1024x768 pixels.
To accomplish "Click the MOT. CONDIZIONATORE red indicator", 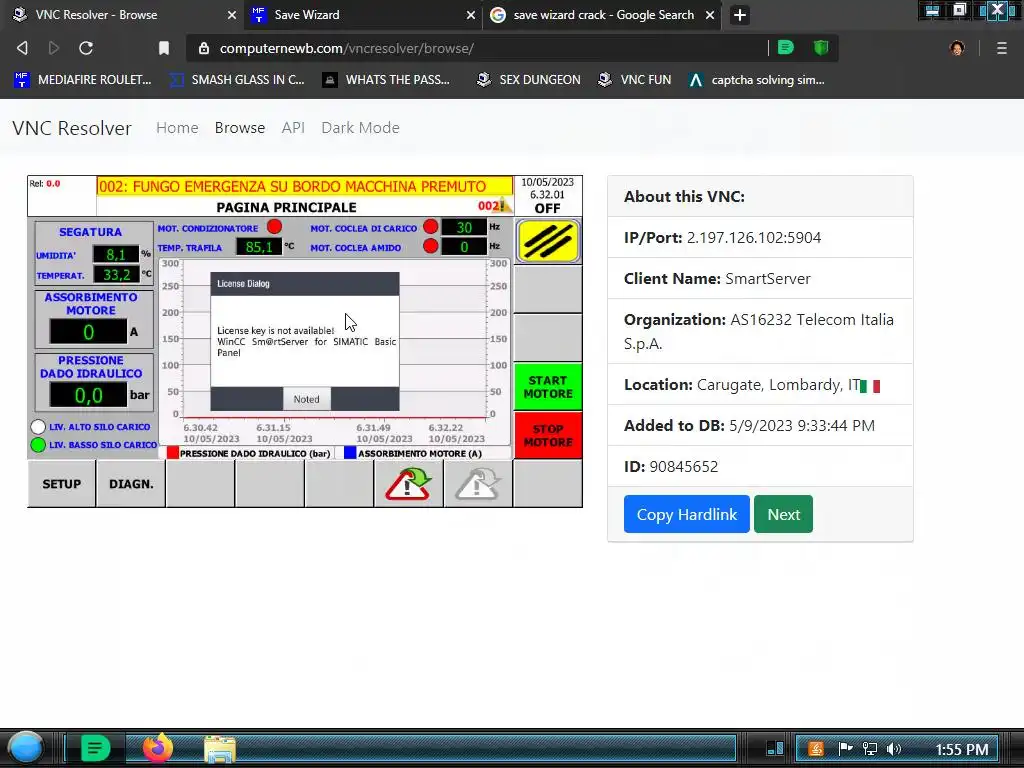I will pyautogui.click(x=274, y=227).
